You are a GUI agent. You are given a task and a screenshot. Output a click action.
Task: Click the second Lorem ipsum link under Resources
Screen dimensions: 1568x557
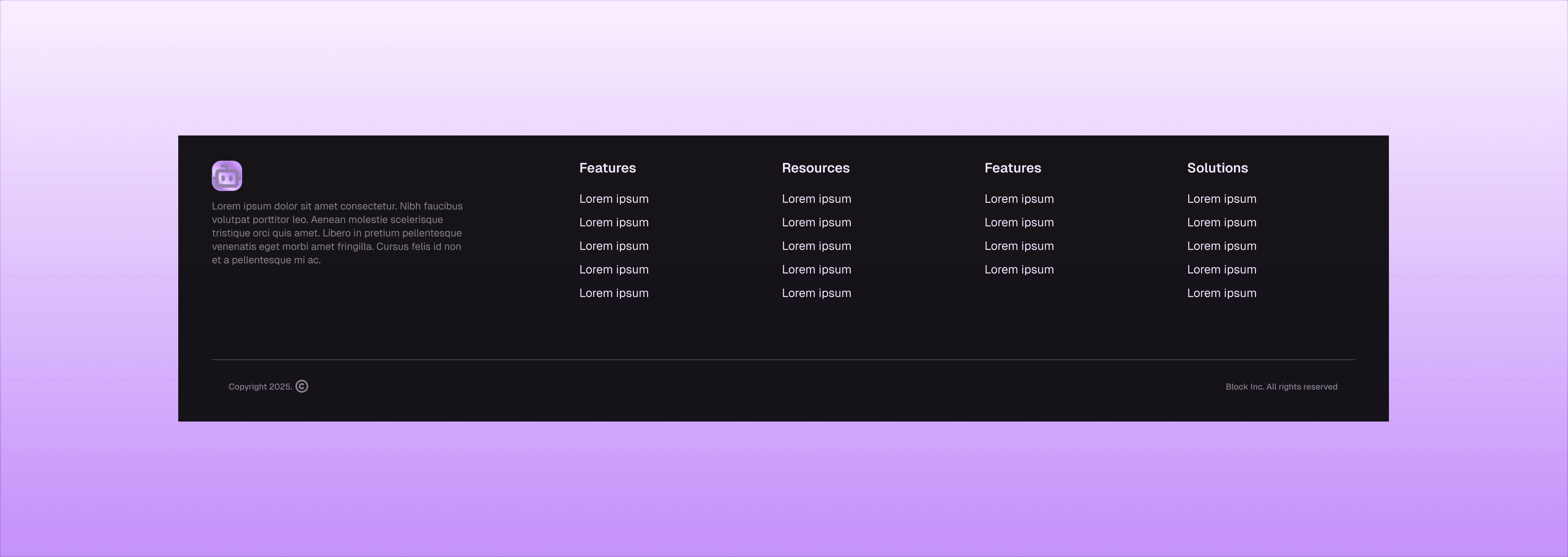click(x=816, y=222)
